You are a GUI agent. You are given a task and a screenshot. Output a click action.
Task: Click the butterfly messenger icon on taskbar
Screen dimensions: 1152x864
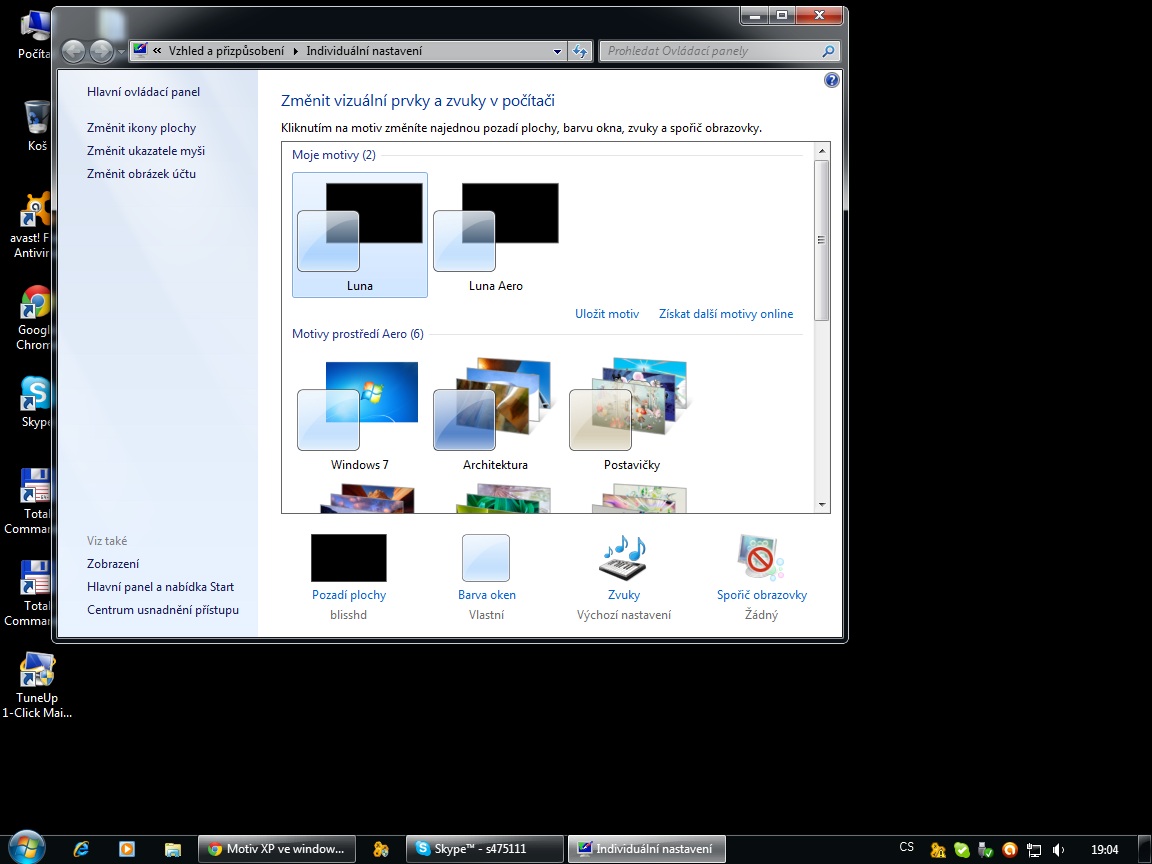point(381,849)
